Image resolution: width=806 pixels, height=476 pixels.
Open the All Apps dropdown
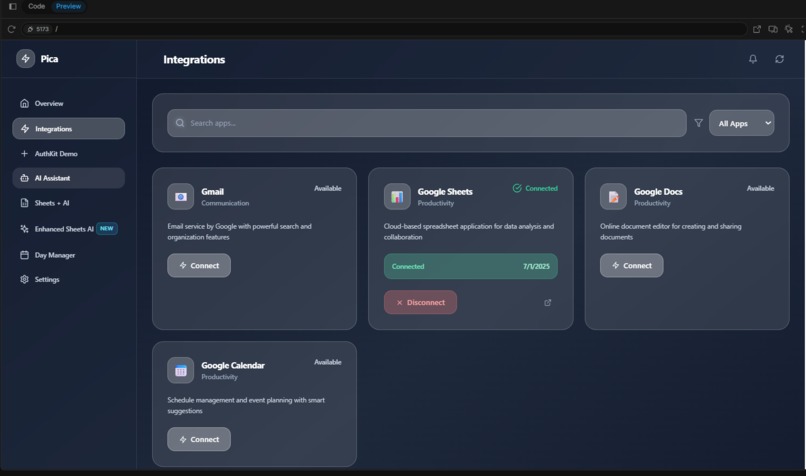(x=741, y=123)
